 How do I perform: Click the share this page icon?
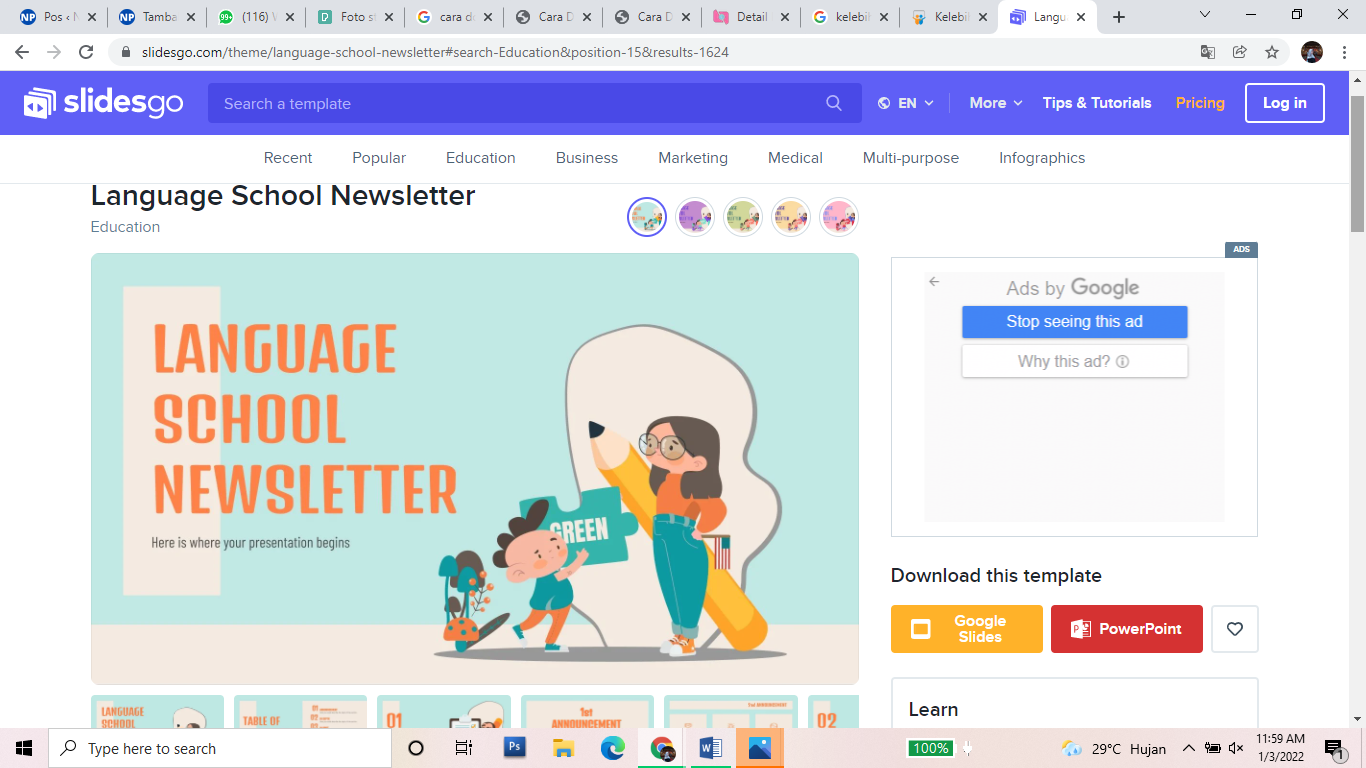click(x=1239, y=51)
